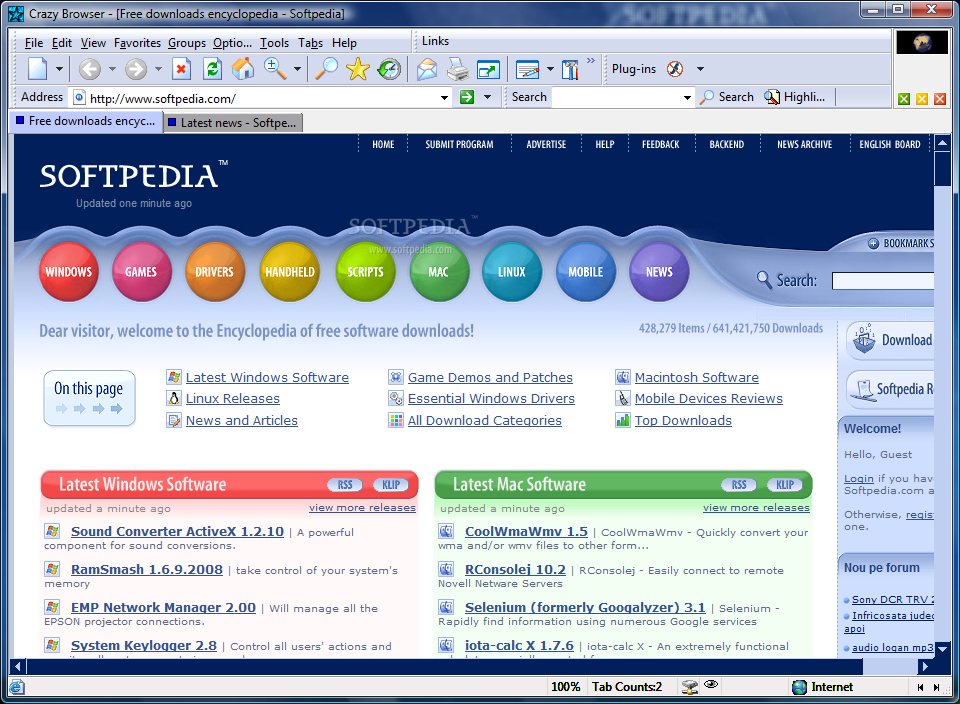Viewport: 960px width, 704px height.
Task: Click the red X close tab icon
Action: 940,99
